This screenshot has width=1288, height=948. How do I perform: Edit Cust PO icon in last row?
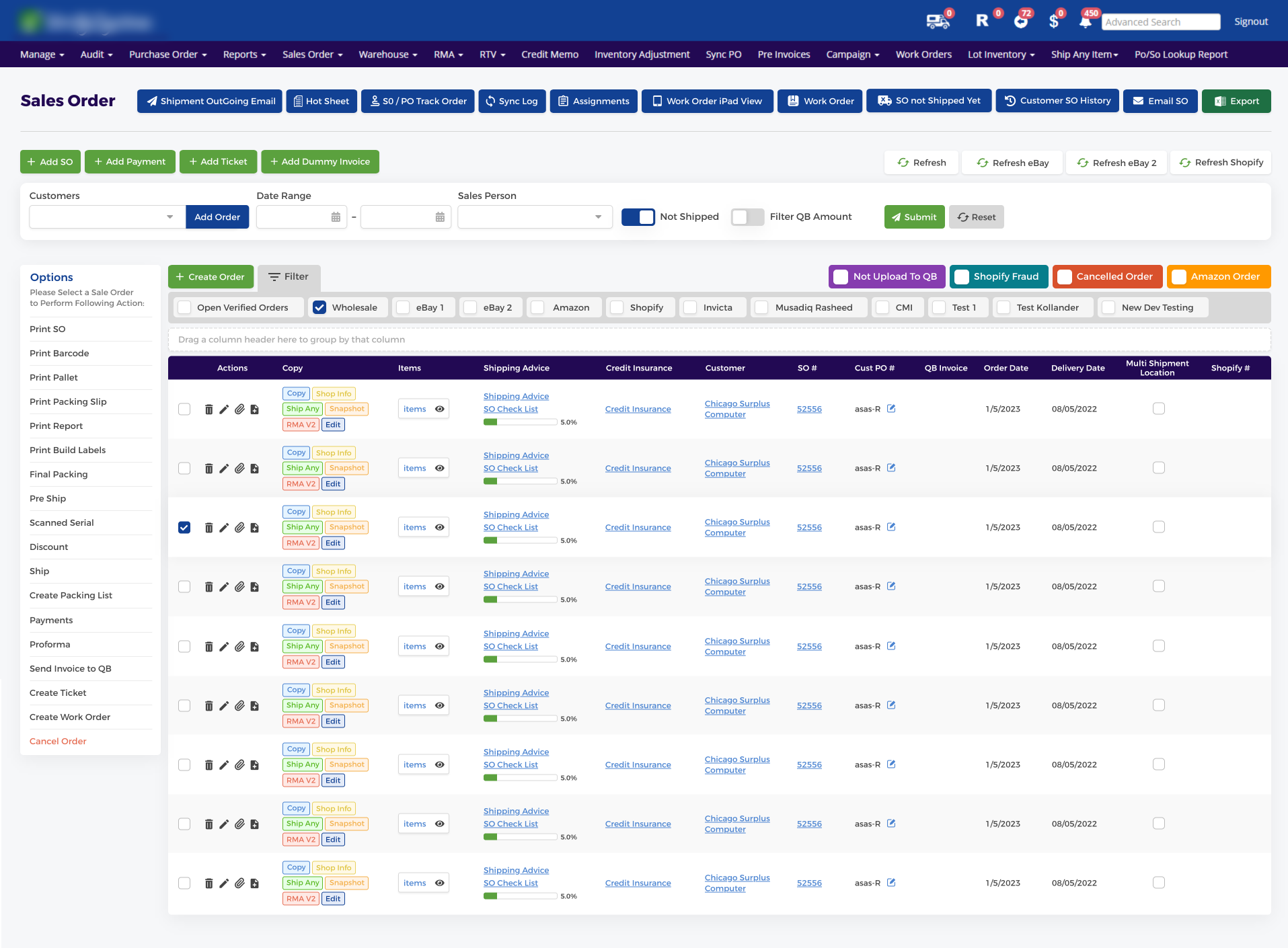tap(891, 883)
